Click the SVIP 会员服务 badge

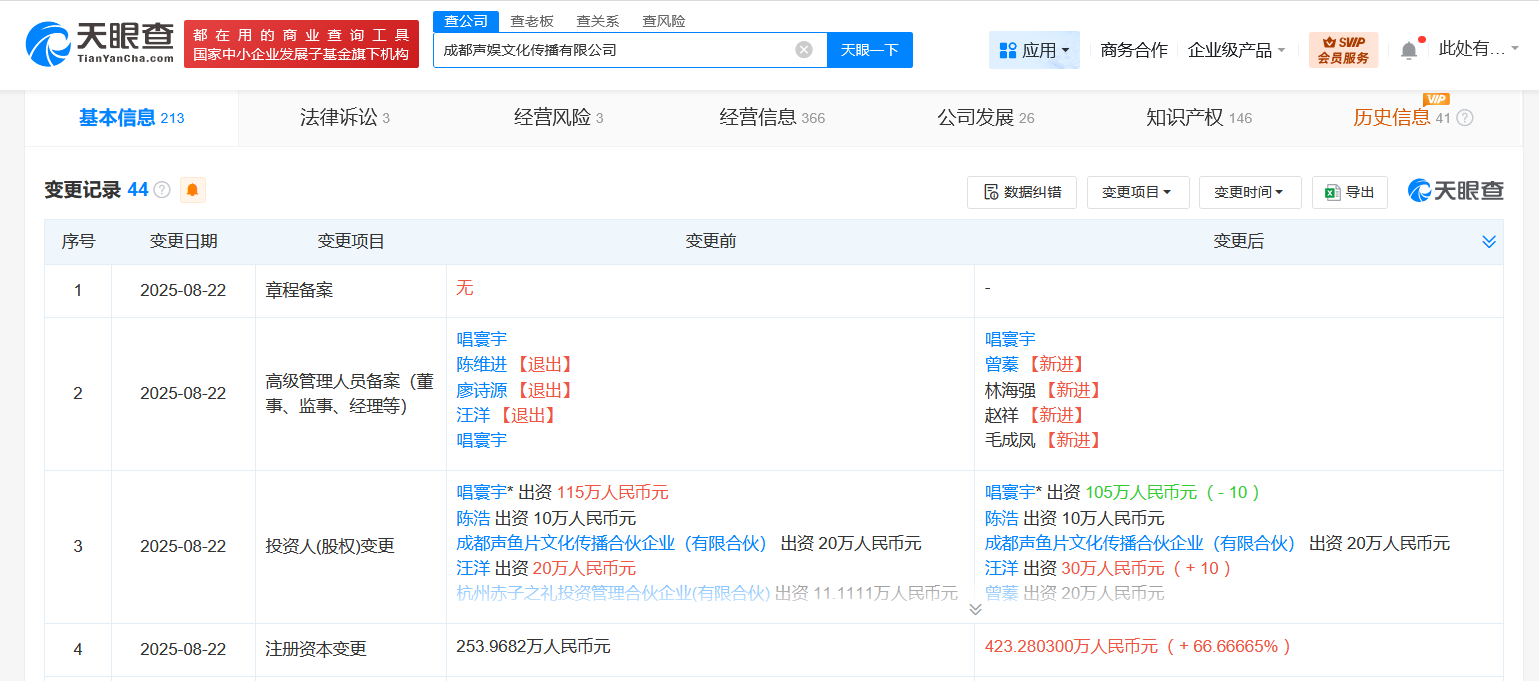tap(1343, 49)
